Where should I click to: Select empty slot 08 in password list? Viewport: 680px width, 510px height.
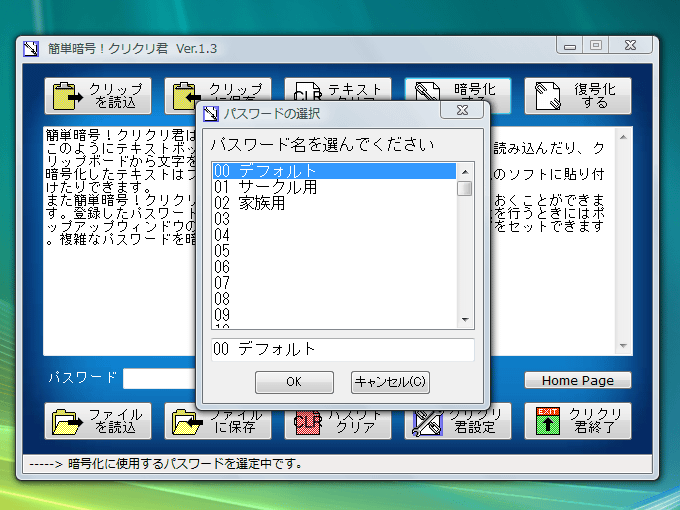click(334, 299)
